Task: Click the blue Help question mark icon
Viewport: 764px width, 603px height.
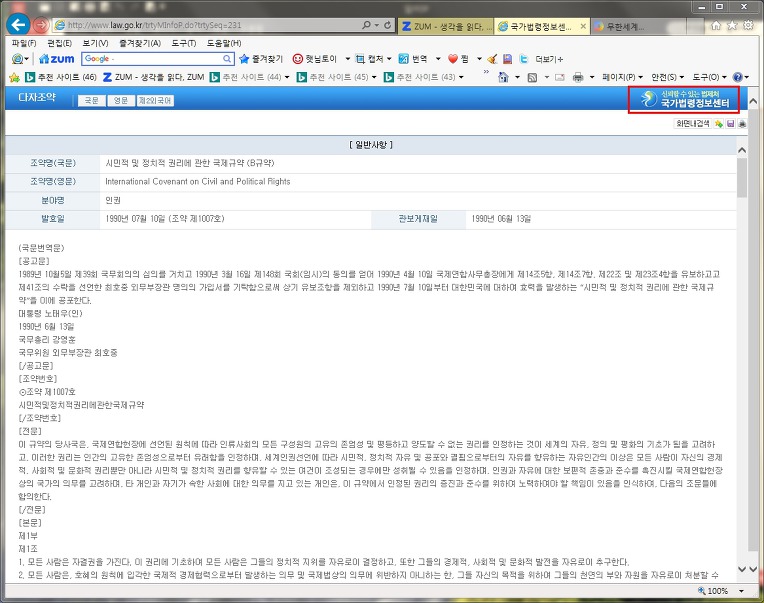Action: coord(738,77)
